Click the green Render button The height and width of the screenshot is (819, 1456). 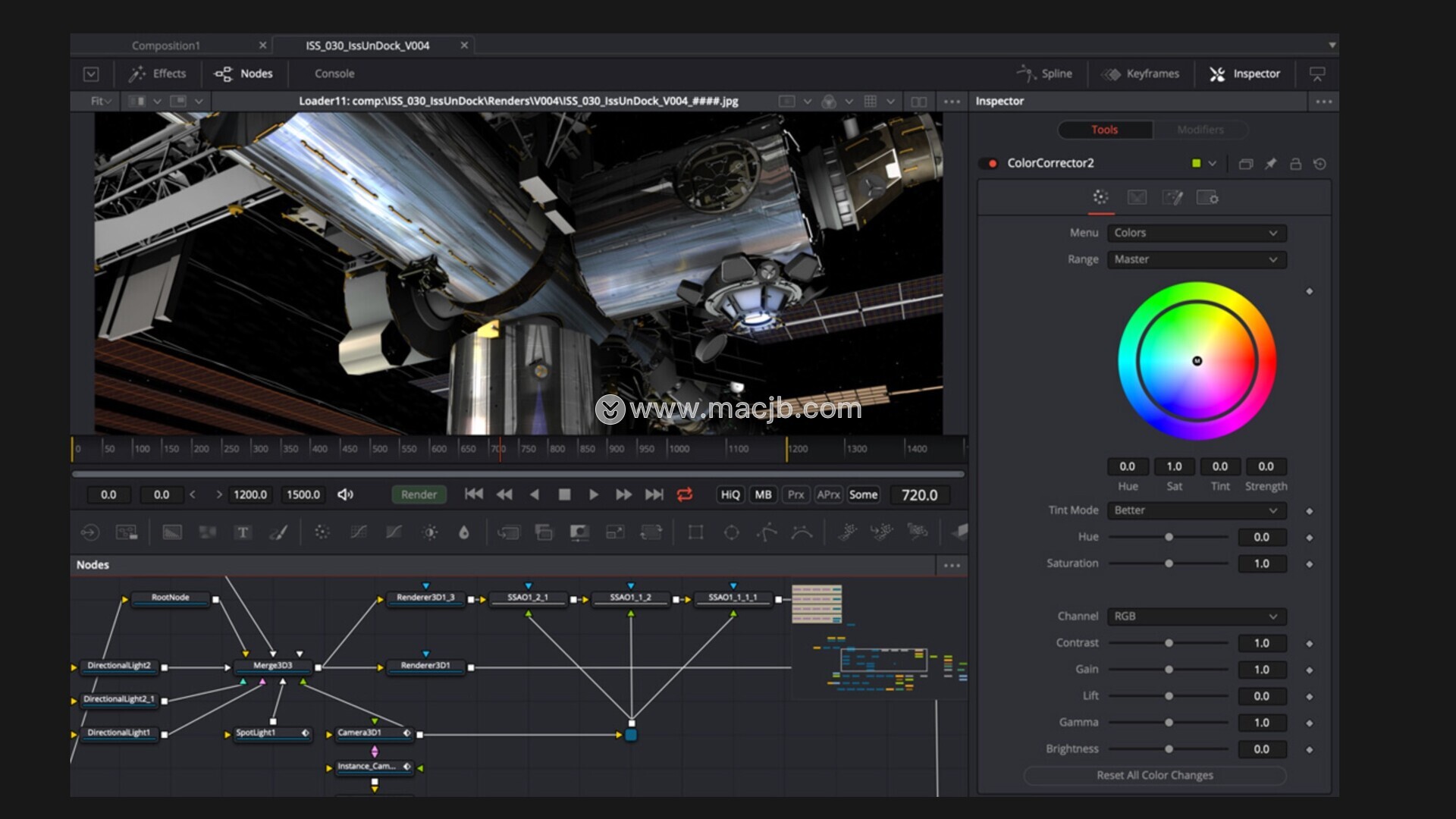point(419,494)
